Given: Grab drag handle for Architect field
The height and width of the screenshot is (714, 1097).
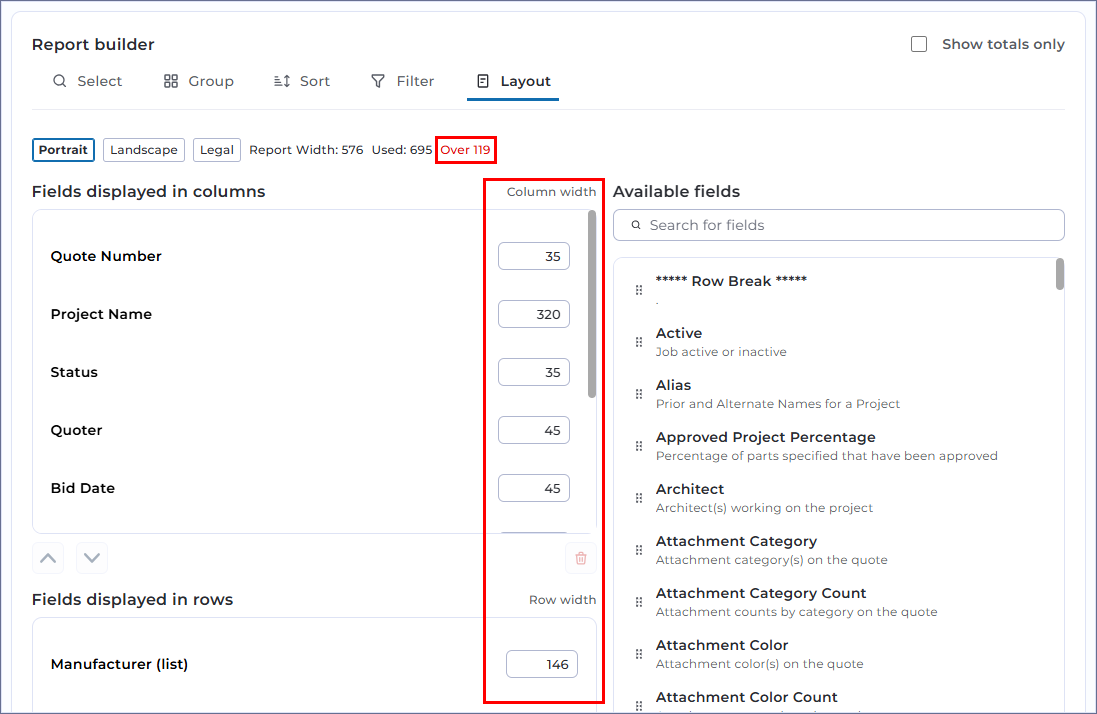Looking at the screenshot, I should pyautogui.click(x=639, y=498).
